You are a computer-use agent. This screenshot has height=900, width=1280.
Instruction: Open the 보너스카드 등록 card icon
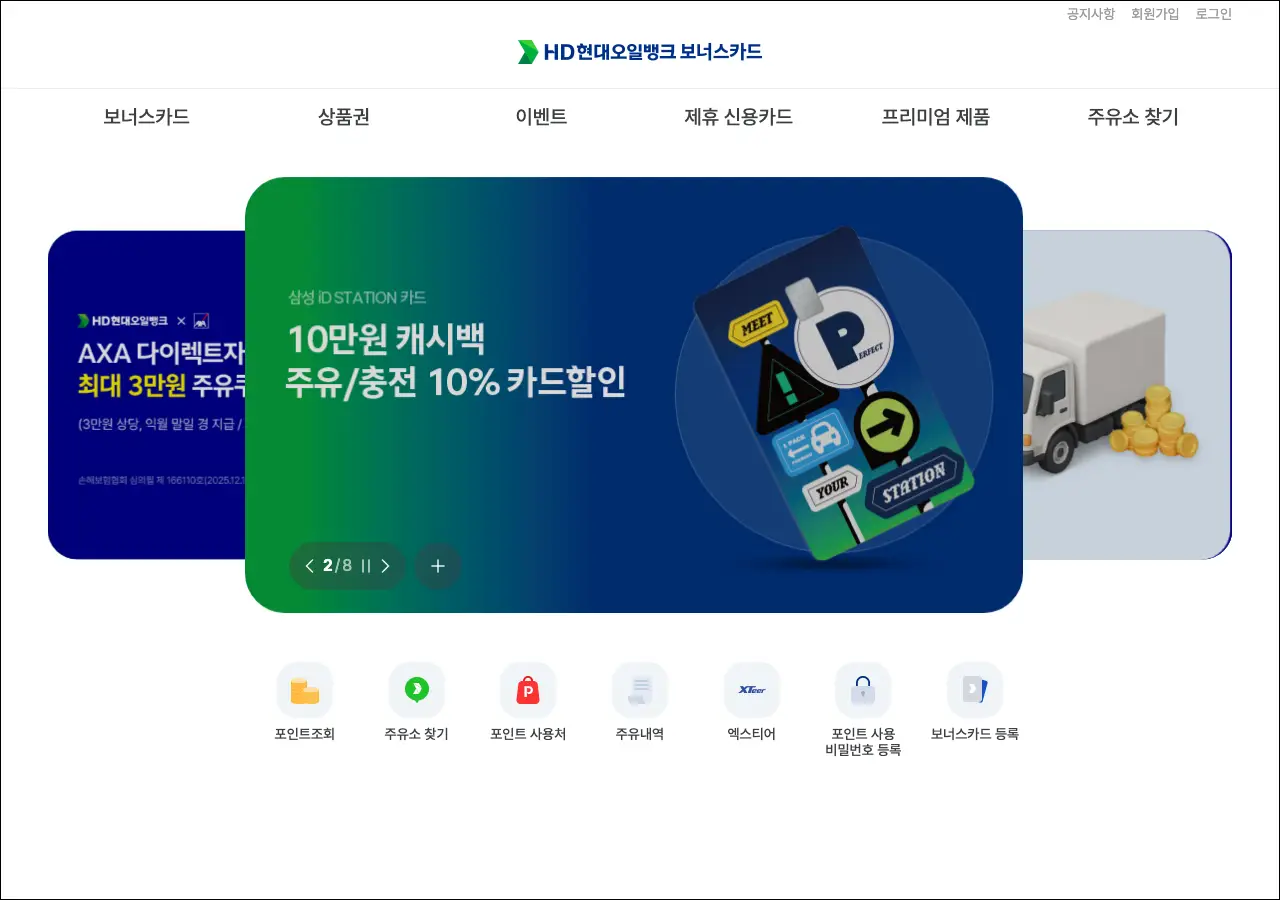975,690
